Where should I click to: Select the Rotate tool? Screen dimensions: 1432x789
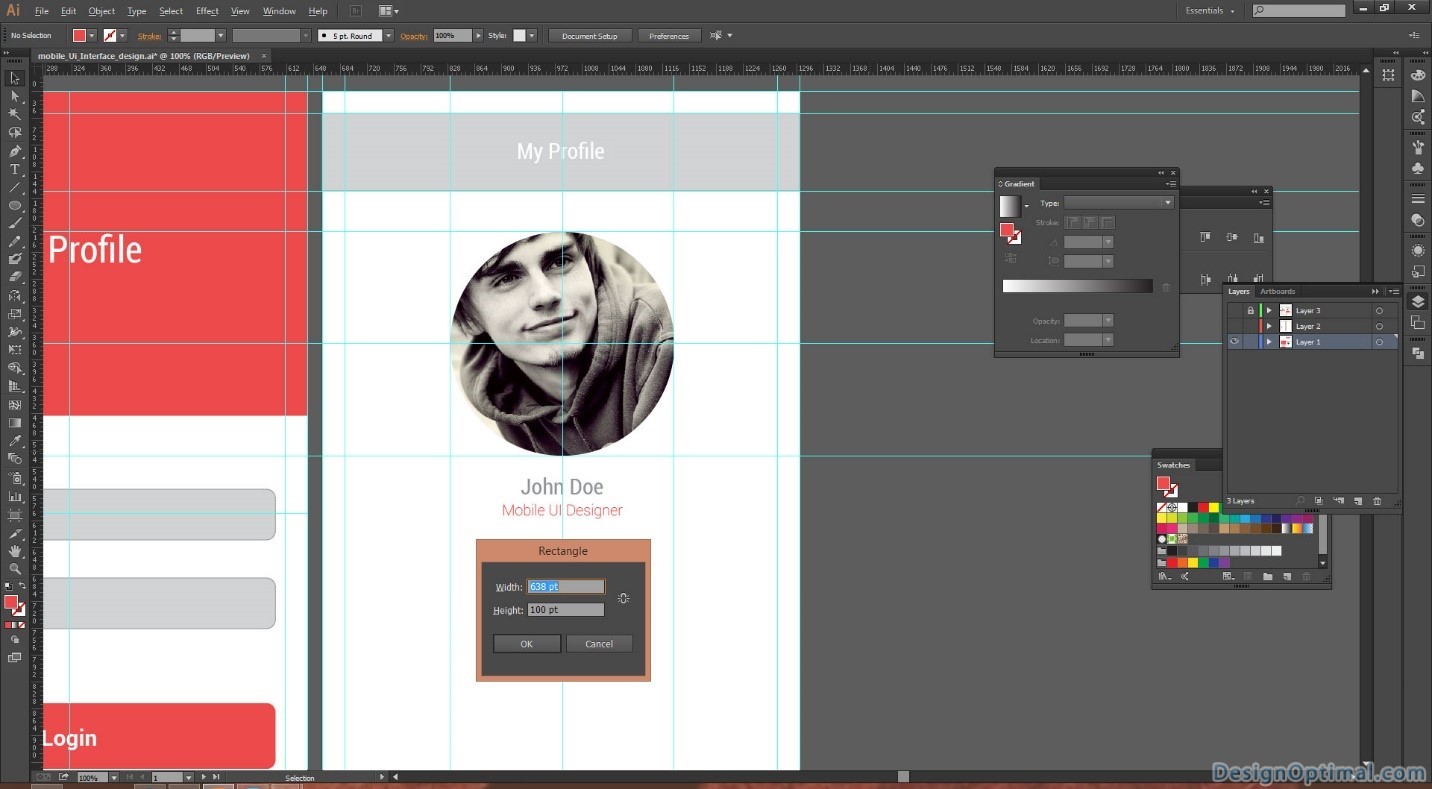click(15, 296)
